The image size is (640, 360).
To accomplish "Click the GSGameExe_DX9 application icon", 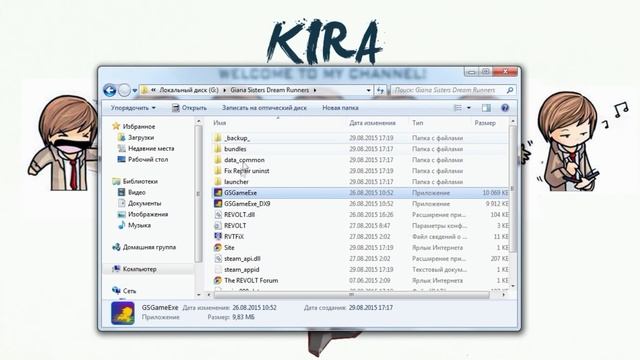I will point(218,204).
